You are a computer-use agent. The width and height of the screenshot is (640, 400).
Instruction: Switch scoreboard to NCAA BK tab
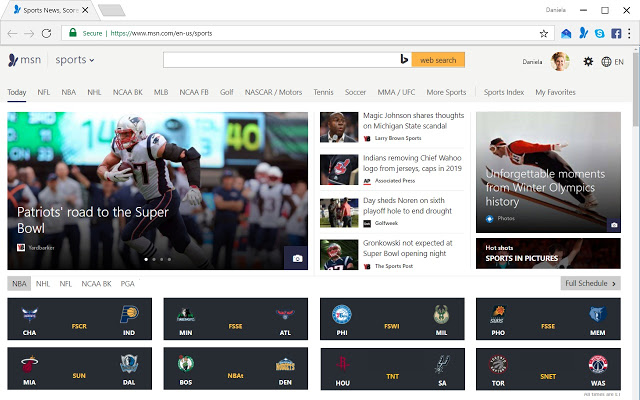96,284
